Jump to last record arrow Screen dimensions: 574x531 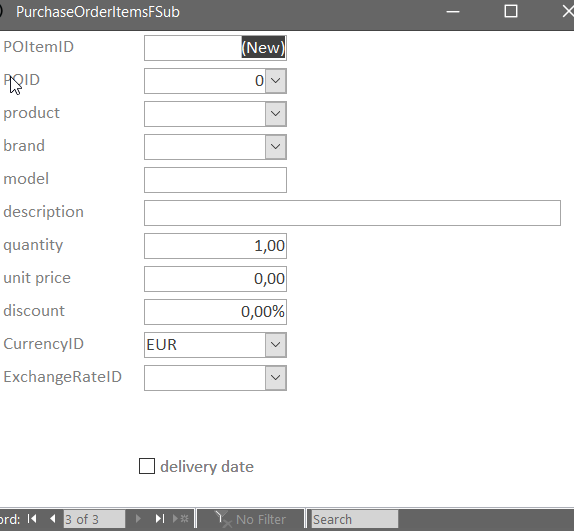tap(159, 519)
